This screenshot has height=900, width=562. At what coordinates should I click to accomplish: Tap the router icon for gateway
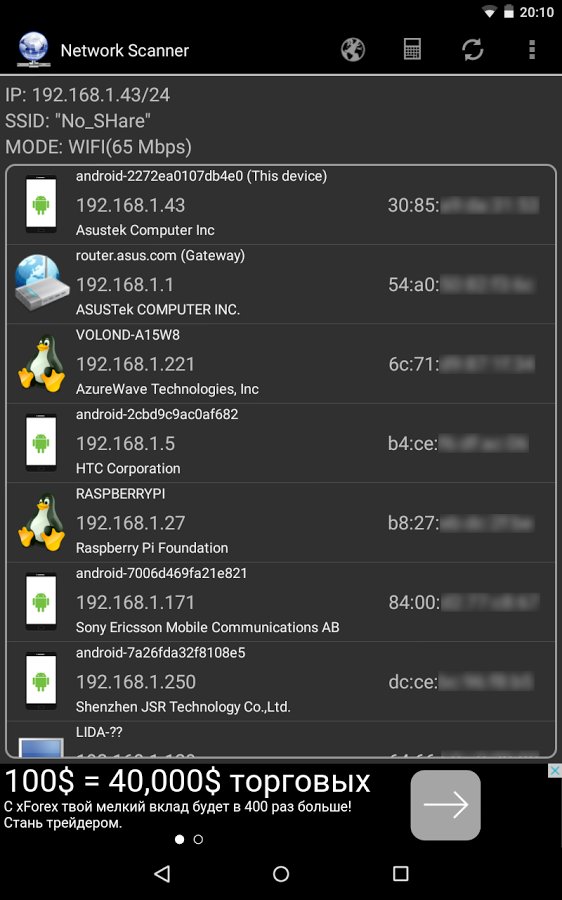[x=41, y=284]
